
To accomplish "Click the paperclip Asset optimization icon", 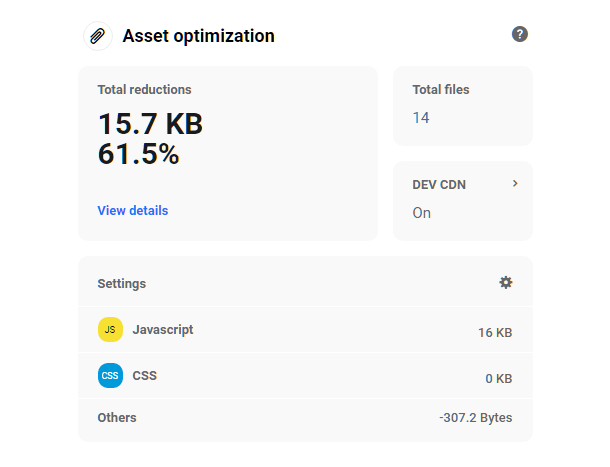I will tap(97, 36).
